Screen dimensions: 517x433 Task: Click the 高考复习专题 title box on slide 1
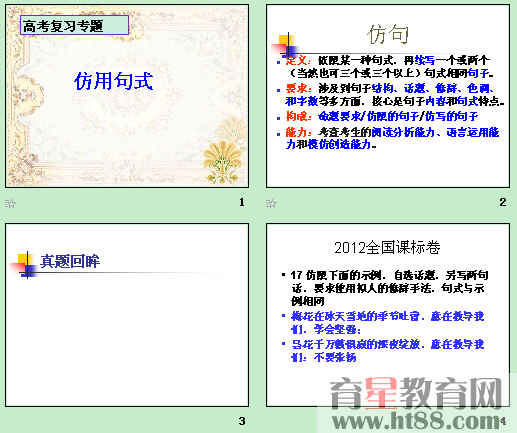pos(74,25)
